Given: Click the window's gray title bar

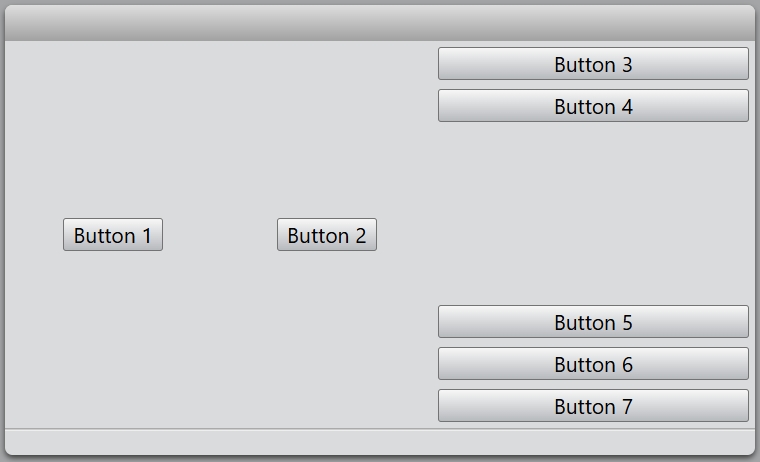Looking at the screenshot, I should tap(380, 23).
